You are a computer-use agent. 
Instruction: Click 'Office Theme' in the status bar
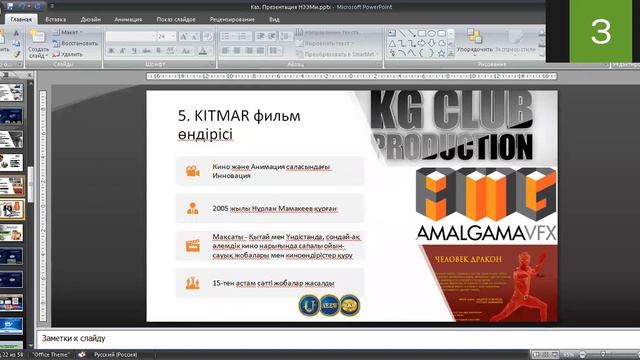pos(51,354)
